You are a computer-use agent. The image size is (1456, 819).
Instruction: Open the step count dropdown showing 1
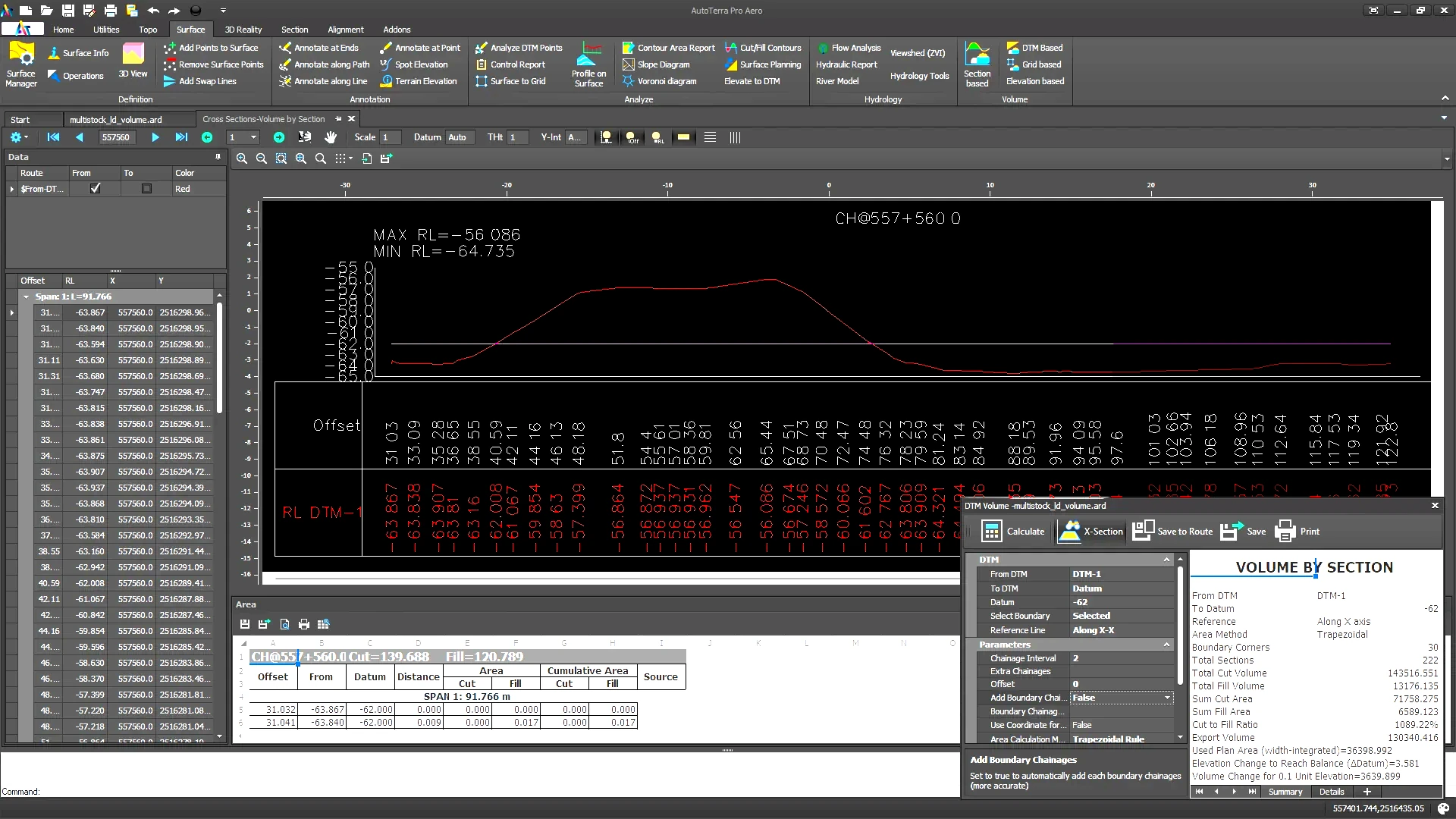pos(253,137)
